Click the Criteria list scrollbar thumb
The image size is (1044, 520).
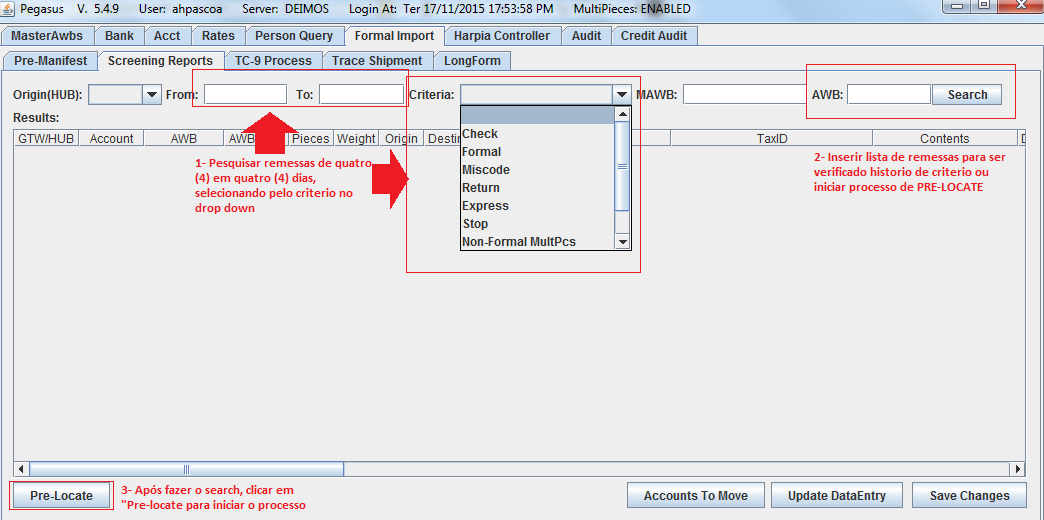tap(622, 166)
